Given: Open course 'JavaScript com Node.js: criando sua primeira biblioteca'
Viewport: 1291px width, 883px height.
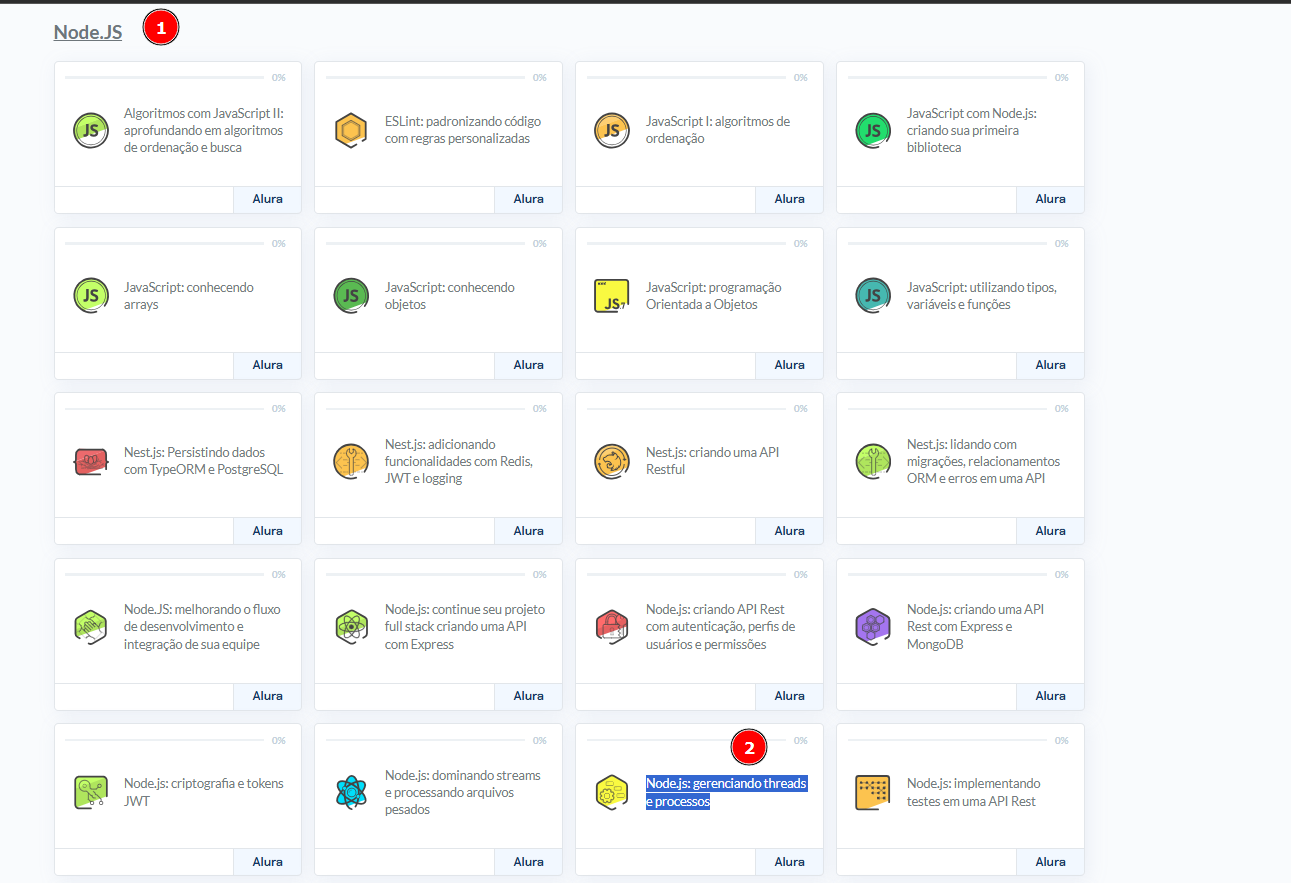Looking at the screenshot, I should (972, 130).
